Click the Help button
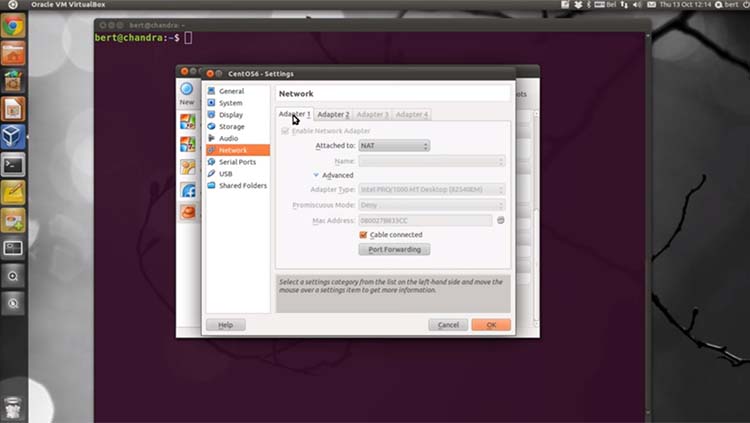 pos(226,325)
